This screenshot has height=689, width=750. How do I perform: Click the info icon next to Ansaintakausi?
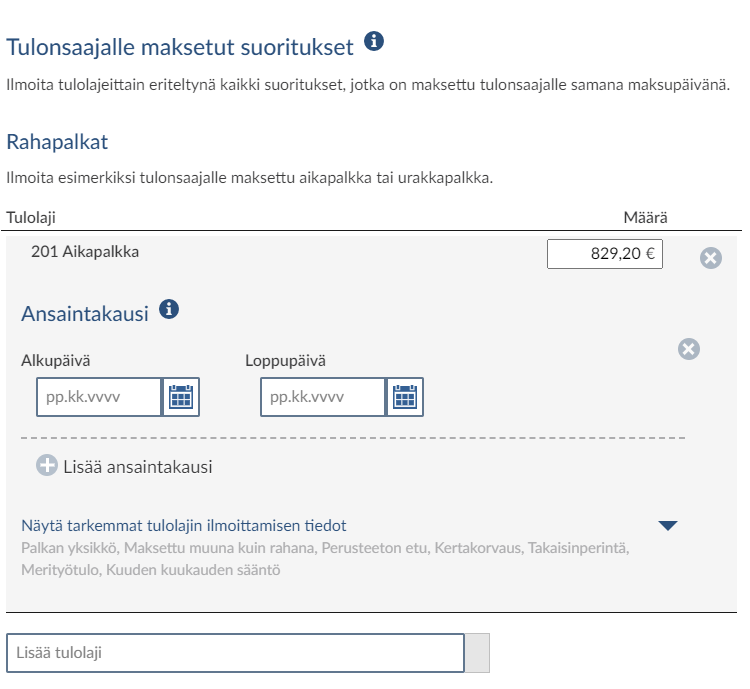(169, 309)
